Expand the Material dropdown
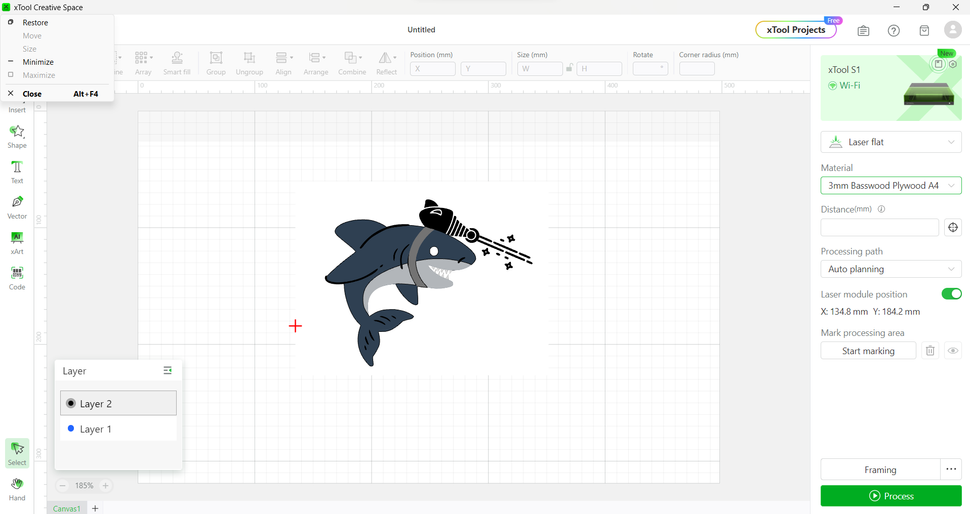970x514 pixels. point(891,186)
